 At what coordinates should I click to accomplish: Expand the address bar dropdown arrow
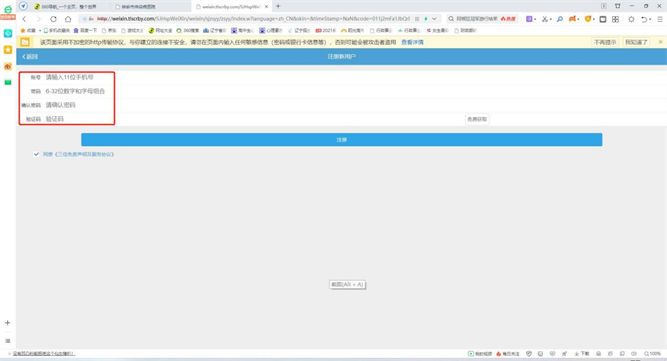[x=434, y=19]
